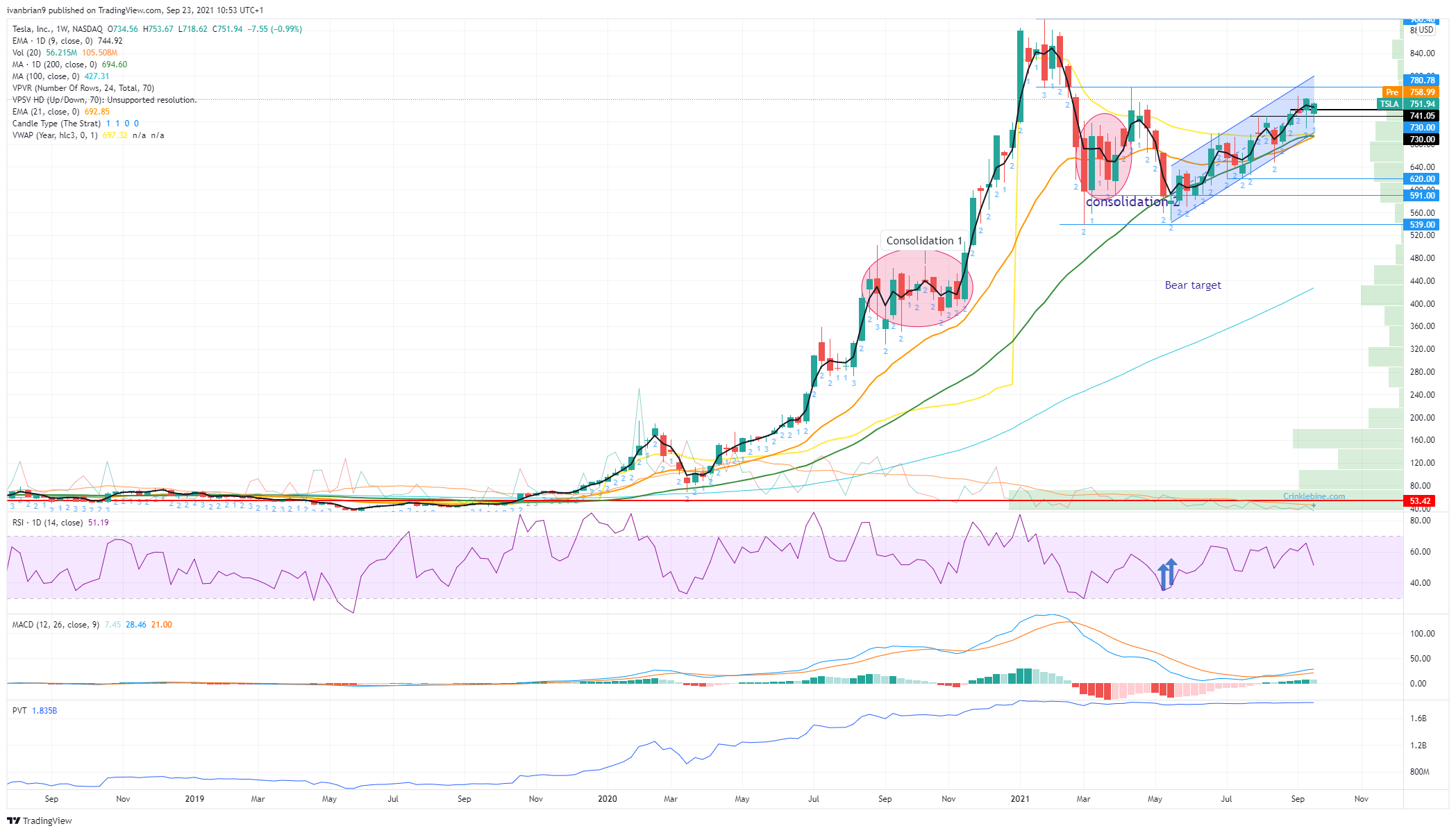Viewport: 1456px width, 833px height.
Task: Click the MA 100 value 427.31
Action: [x=97, y=76]
